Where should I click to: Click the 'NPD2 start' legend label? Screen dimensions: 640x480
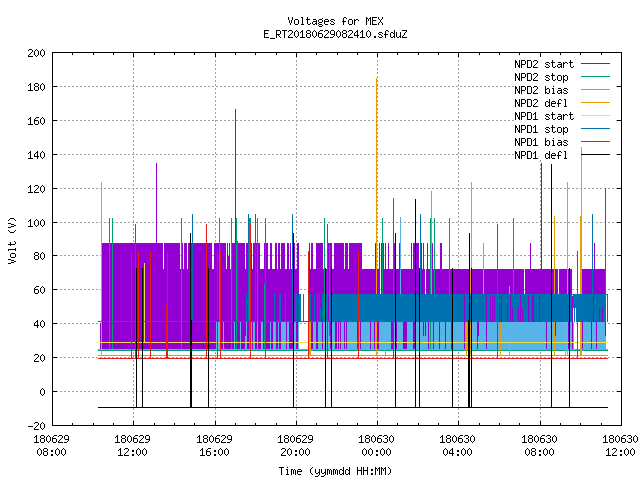coord(544,64)
